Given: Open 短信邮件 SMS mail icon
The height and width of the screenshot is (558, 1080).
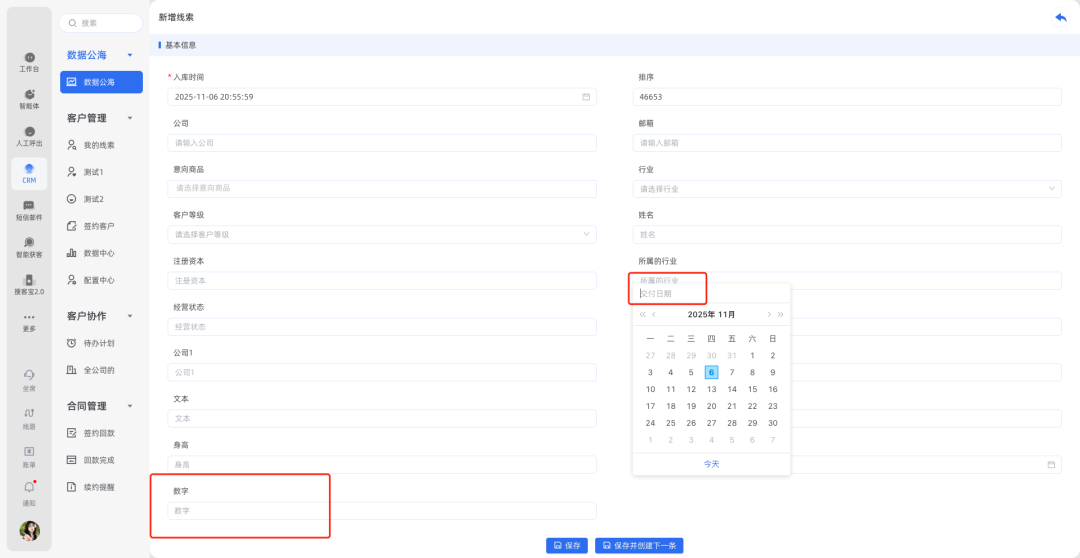Looking at the screenshot, I should [29, 209].
